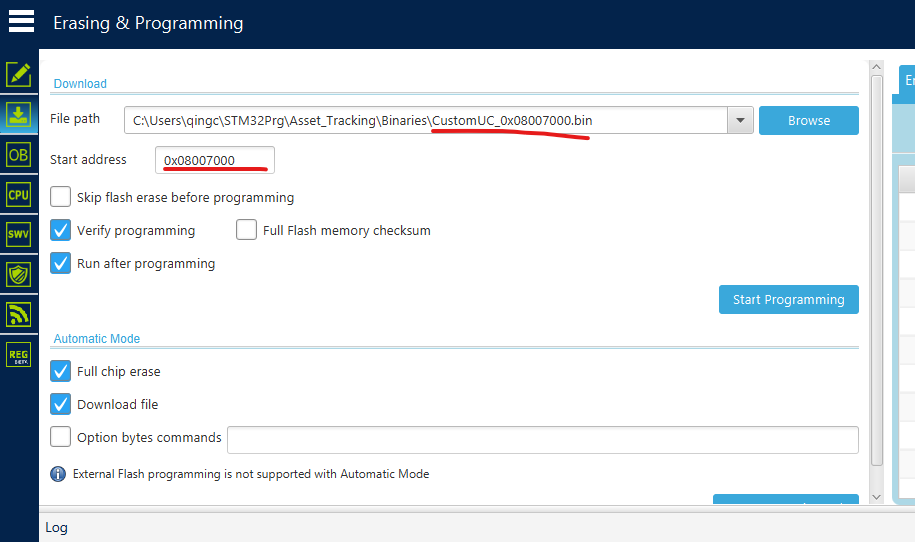Uncheck Verify programming
915x542 pixels.
point(61,230)
